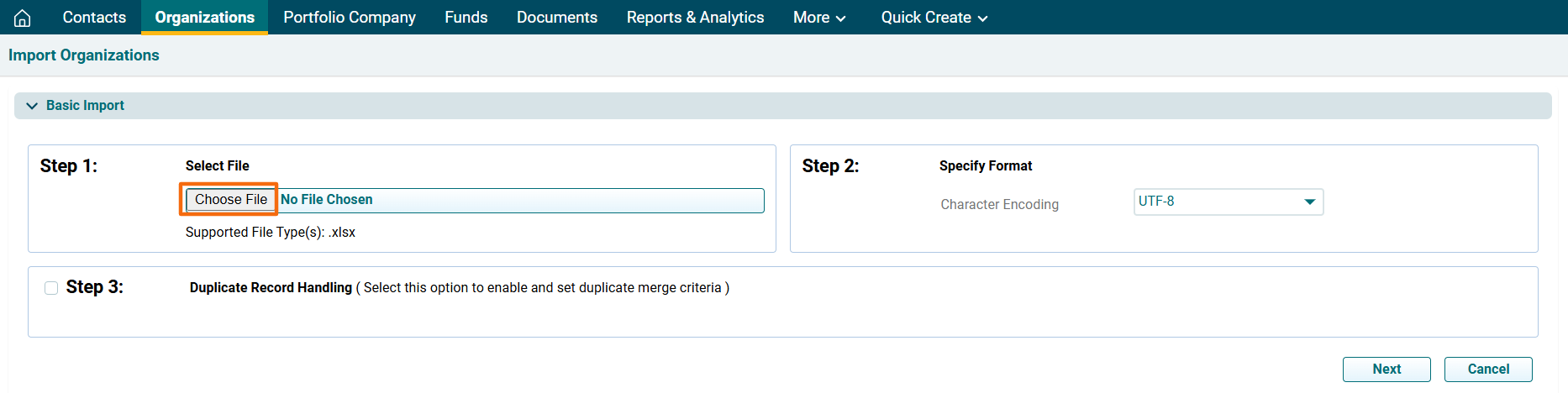Image resolution: width=1568 pixels, height=393 pixels.
Task: Collapse the Basic Import section chevron
Action: point(32,106)
